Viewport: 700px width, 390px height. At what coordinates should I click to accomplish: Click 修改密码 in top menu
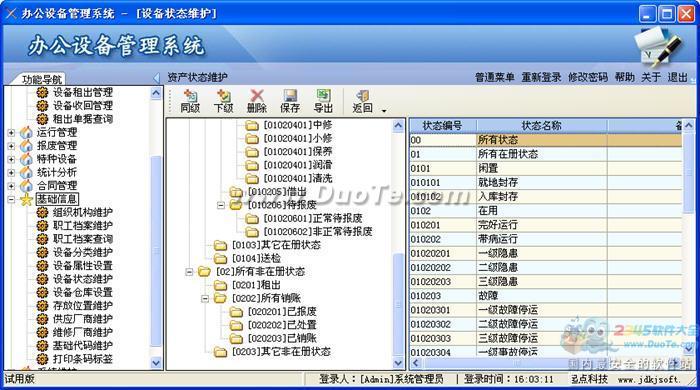[588, 77]
